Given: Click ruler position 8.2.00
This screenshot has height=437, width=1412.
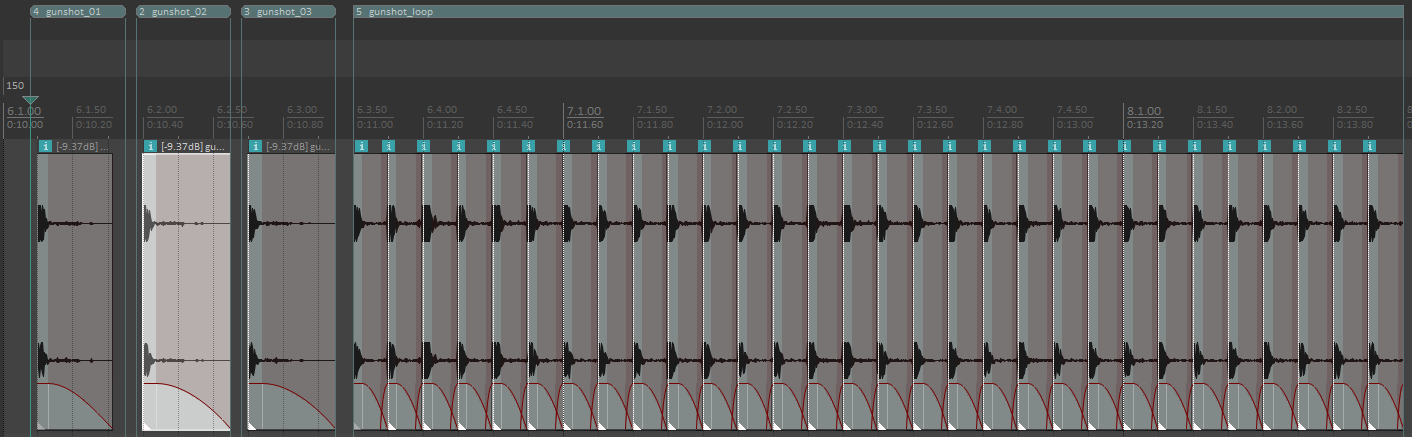Looking at the screenshot, I should (x=1282, y=109).
